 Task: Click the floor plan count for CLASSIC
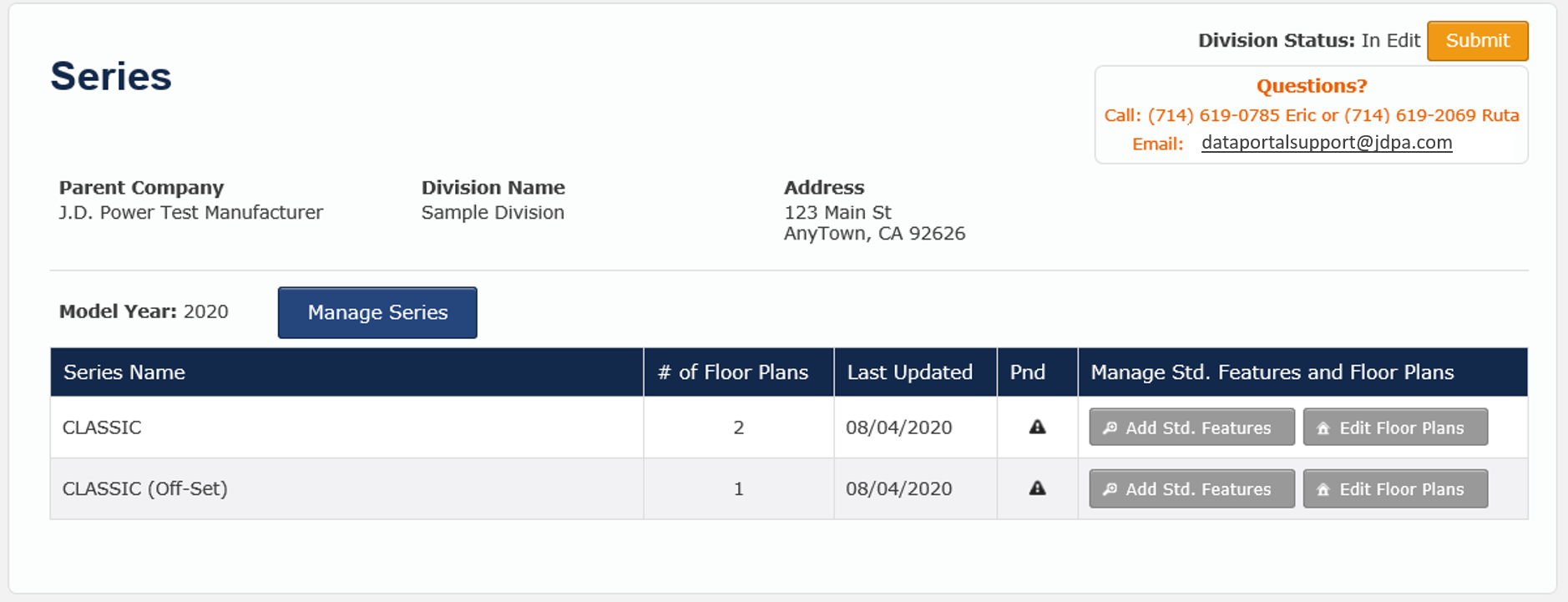point(738,427)
